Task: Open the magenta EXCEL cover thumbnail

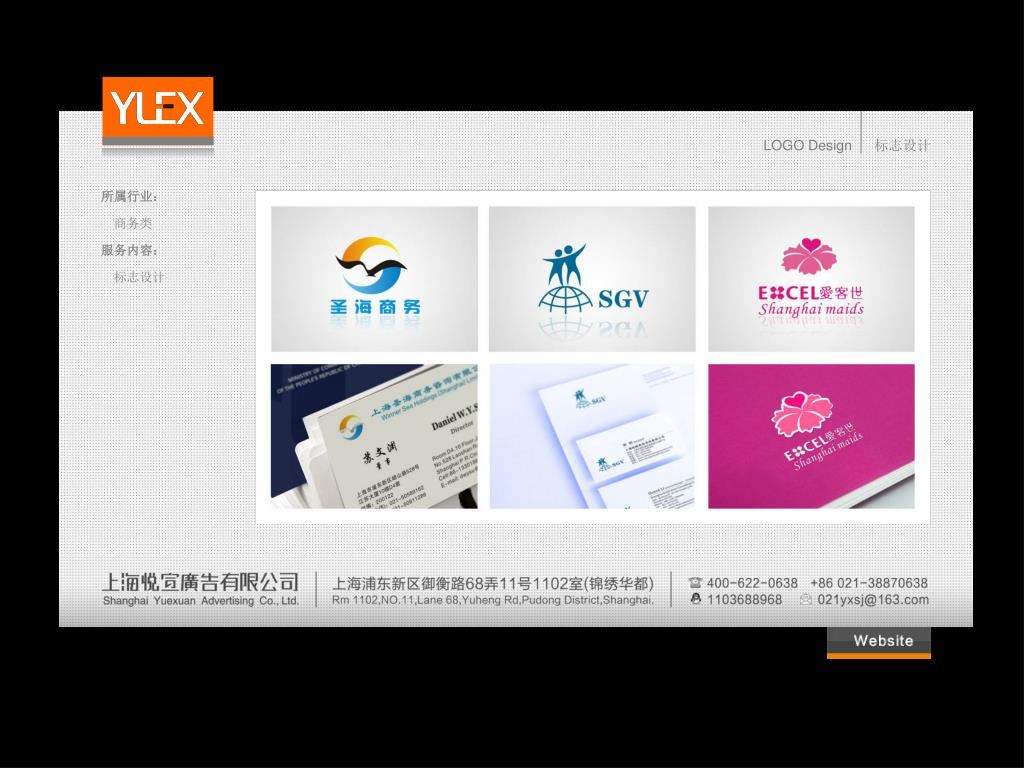Action: [811, 436]
